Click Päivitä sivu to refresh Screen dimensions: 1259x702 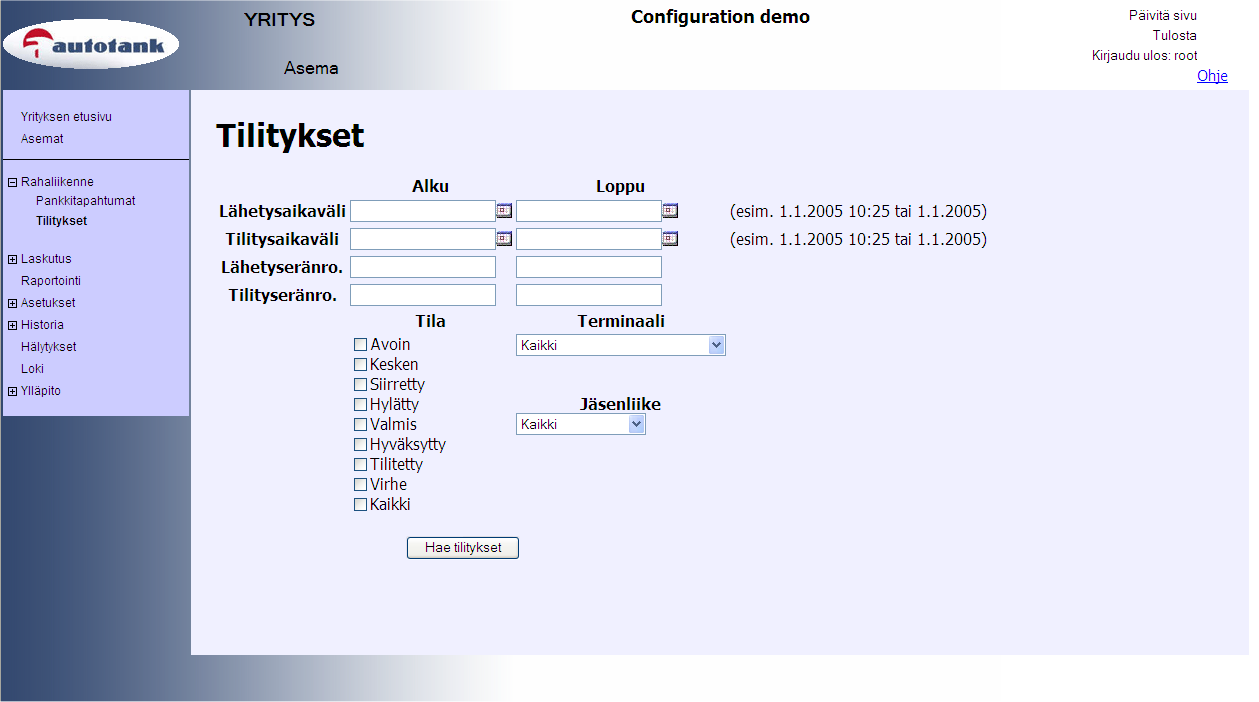tap(1163, 15)
